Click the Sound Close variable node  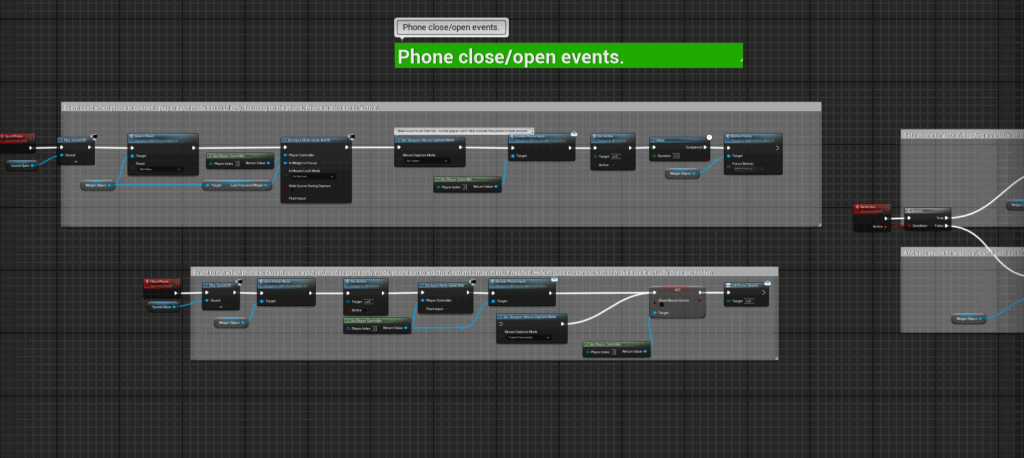(161, 307)
